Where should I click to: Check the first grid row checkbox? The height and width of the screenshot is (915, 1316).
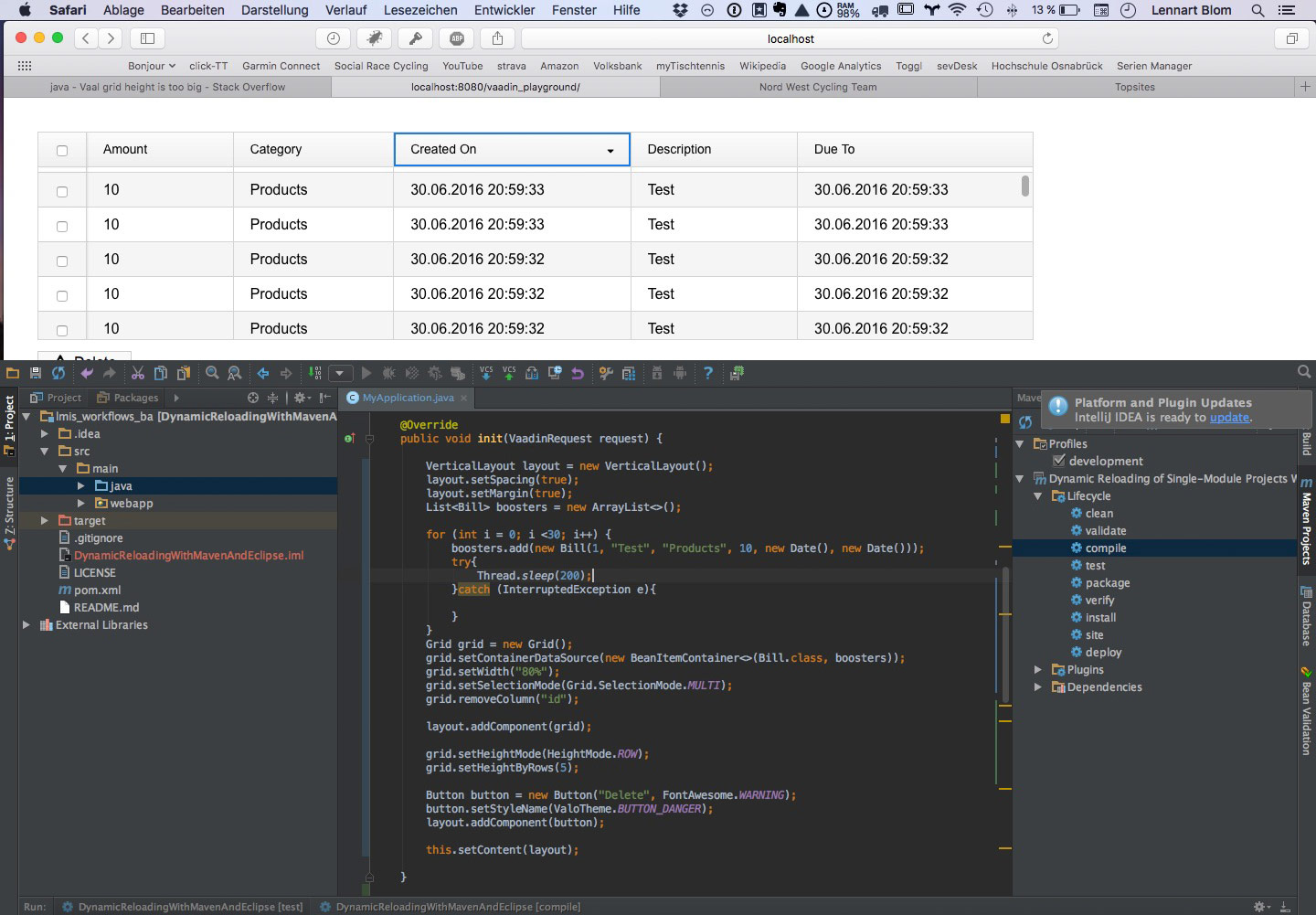pos(62,191)
